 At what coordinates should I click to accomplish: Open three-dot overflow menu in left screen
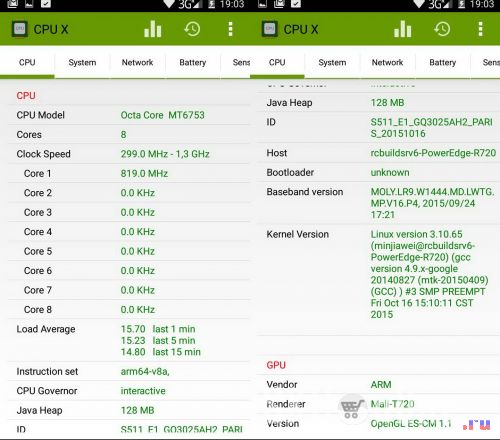tap(230, 29)
